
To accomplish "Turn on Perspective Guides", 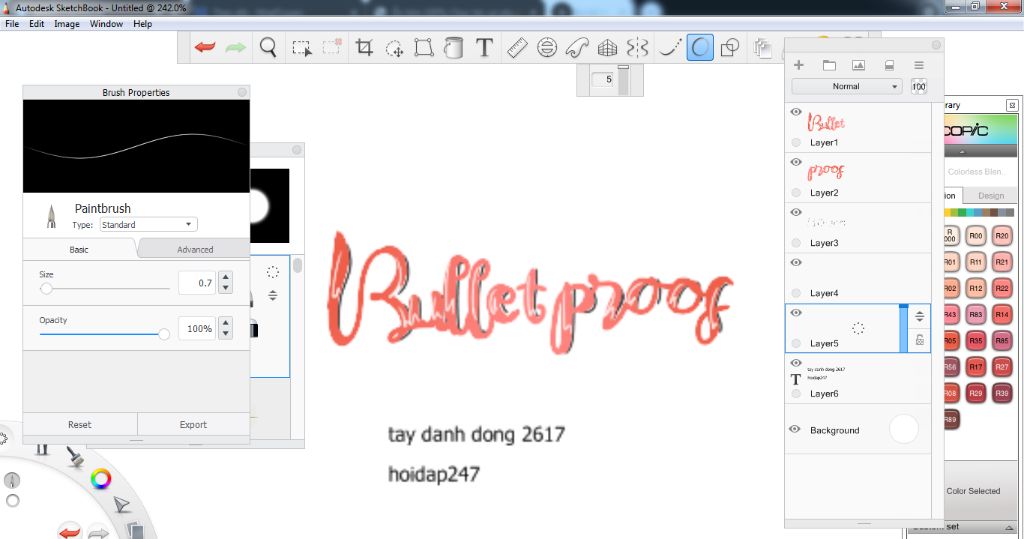I will point(607,47).
